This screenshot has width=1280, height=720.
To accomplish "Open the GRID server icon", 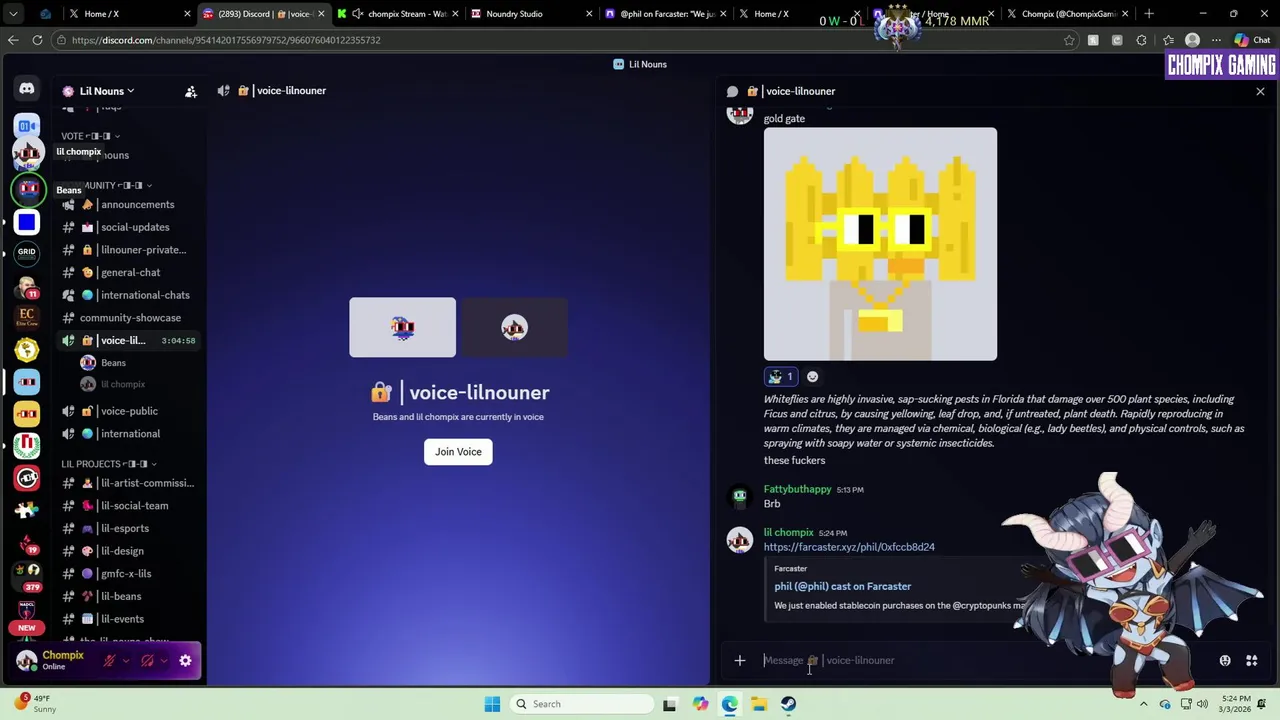I will coord(27,254).
